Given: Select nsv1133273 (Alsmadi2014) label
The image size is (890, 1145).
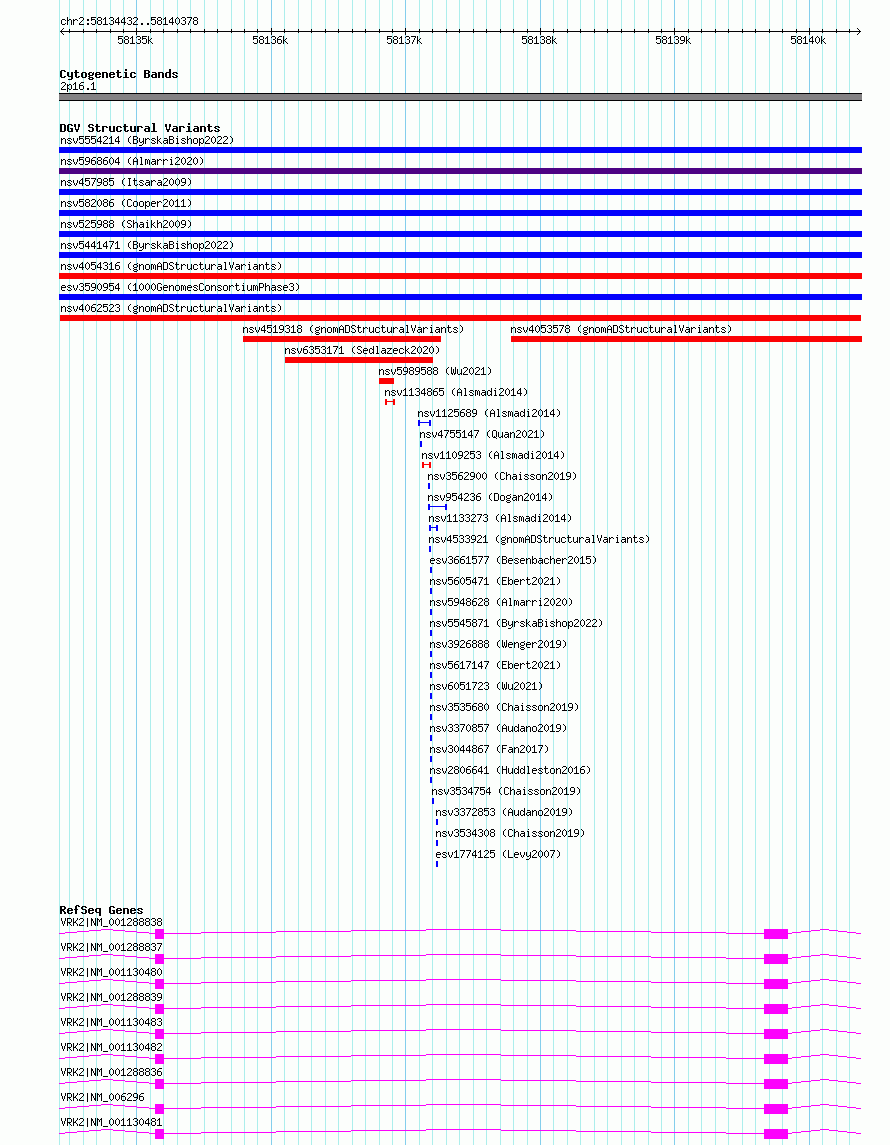Looking at the screenshot, I should tap(500, 518).
